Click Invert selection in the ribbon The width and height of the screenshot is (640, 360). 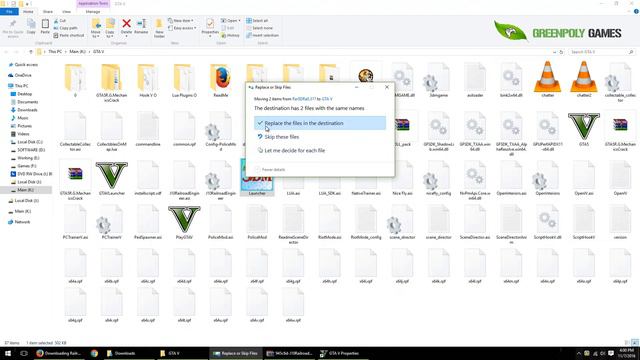tap(262, 35)
